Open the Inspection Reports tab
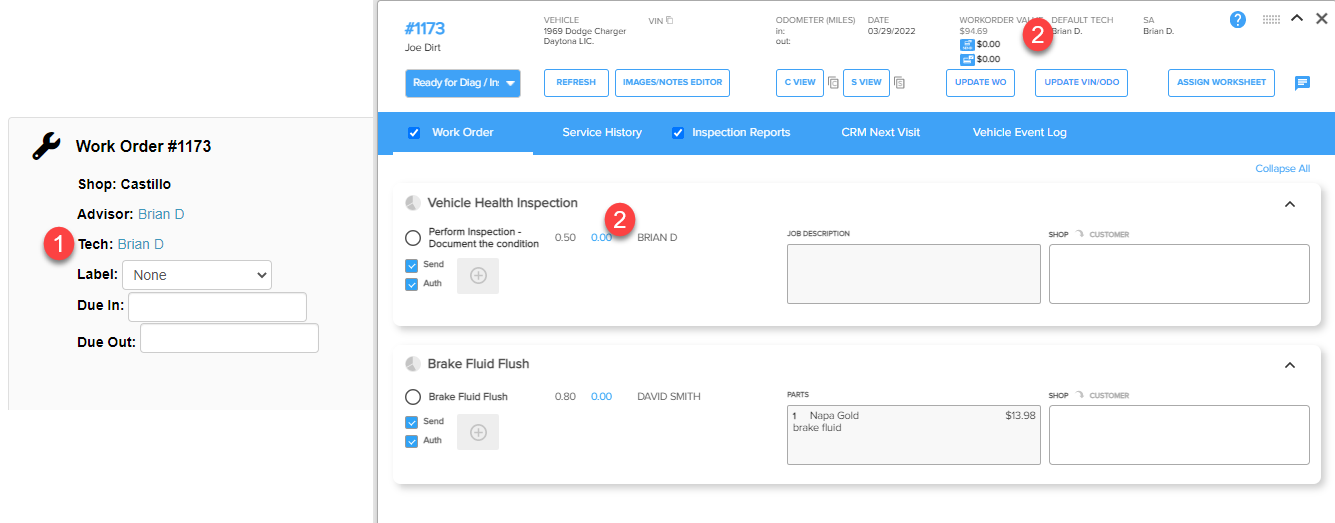This screenshot has height=523, width=1335. pyautogui.click(x=741, y=132)
